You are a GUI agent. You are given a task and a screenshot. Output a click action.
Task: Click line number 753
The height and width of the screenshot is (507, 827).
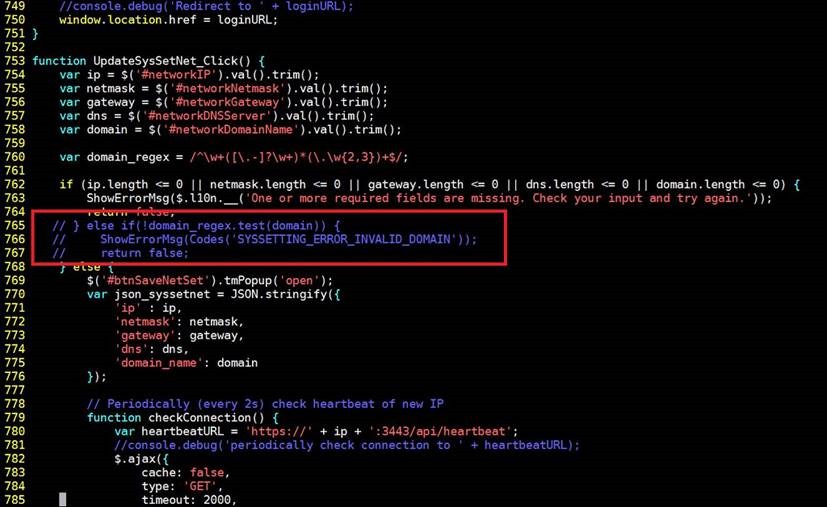point(15,61)
